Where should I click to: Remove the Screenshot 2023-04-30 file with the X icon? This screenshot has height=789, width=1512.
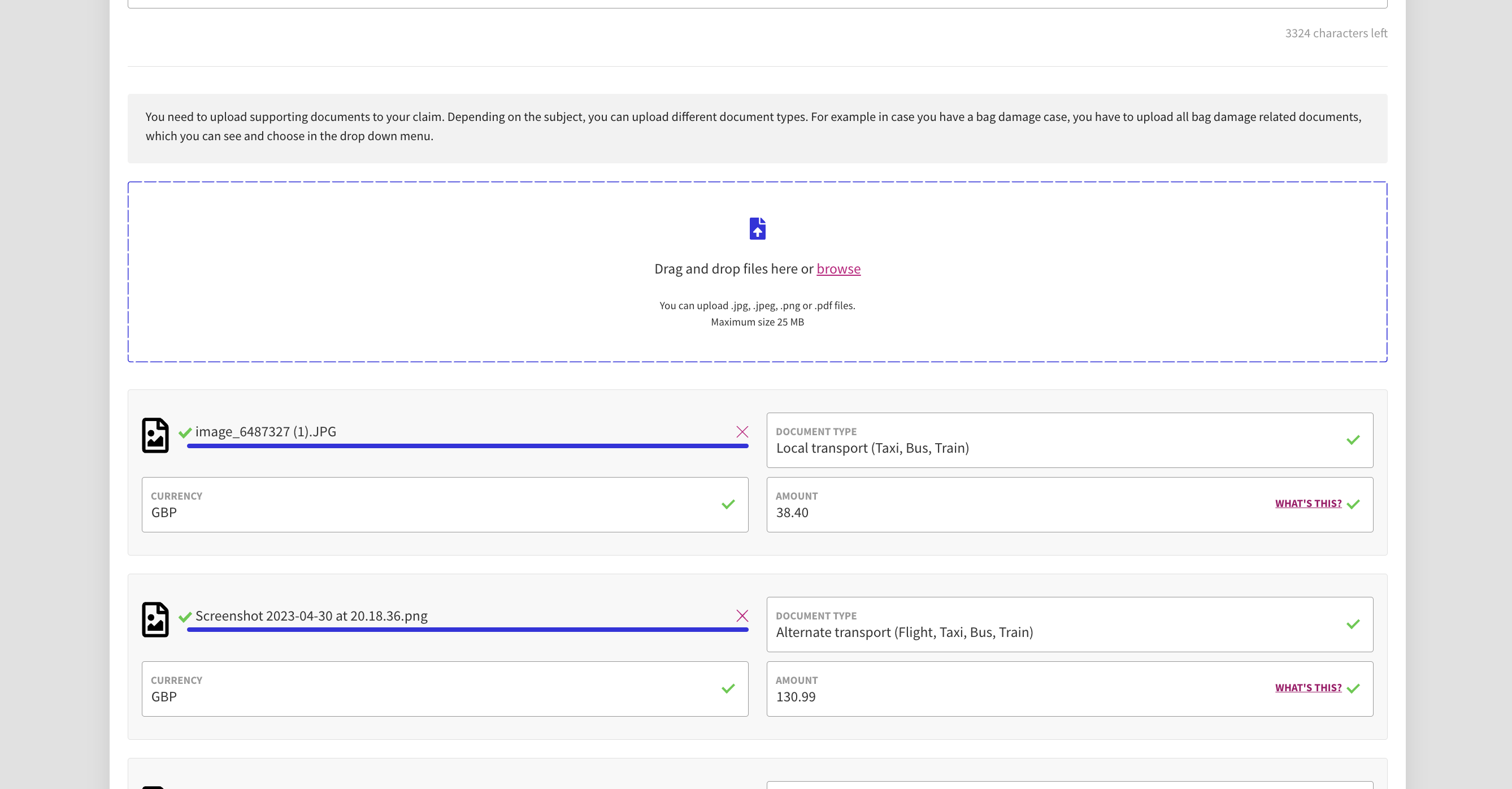(742, 616)
